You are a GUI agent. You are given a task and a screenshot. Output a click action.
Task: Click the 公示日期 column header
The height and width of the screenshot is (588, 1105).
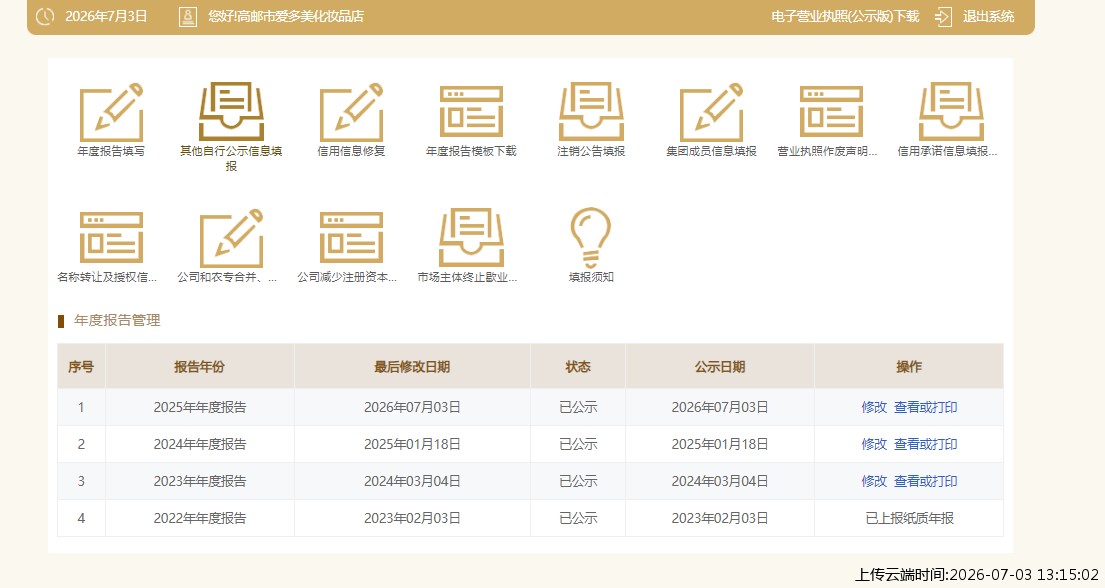720,367
